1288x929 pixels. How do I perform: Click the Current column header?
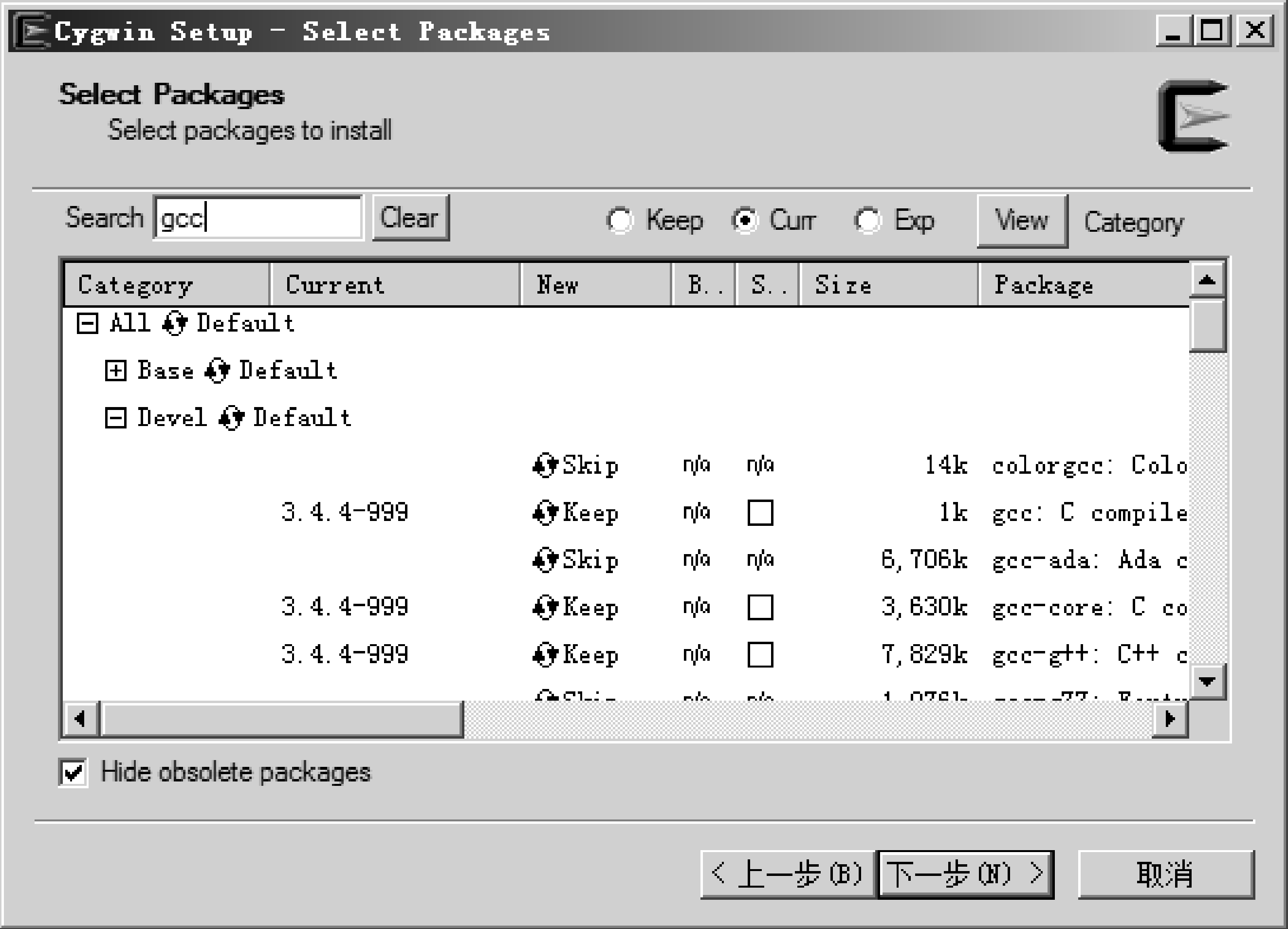pos(395,284)
